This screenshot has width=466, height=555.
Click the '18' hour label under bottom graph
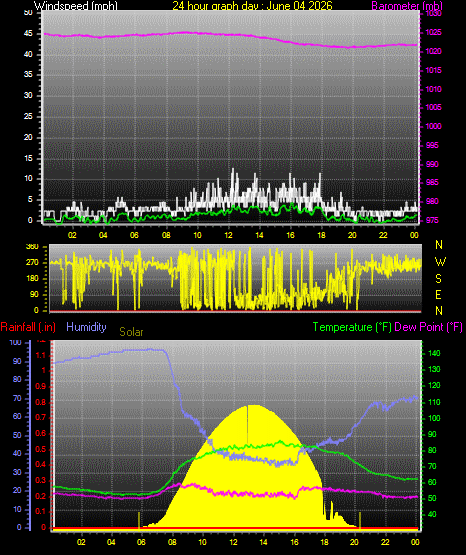click(x=324, y=542)
